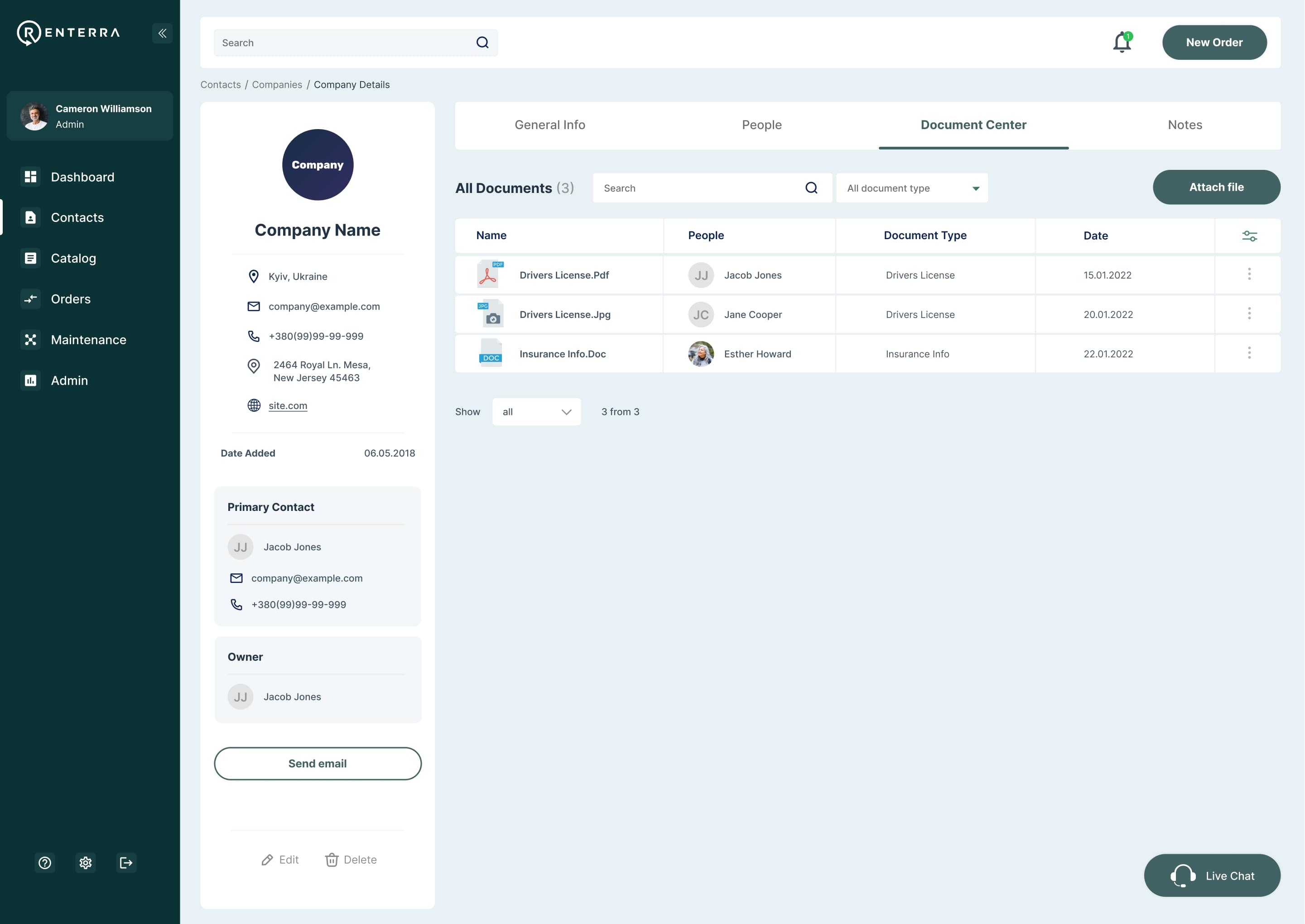
Task: Open Catalog icon in sidebar
Action: 31,258
